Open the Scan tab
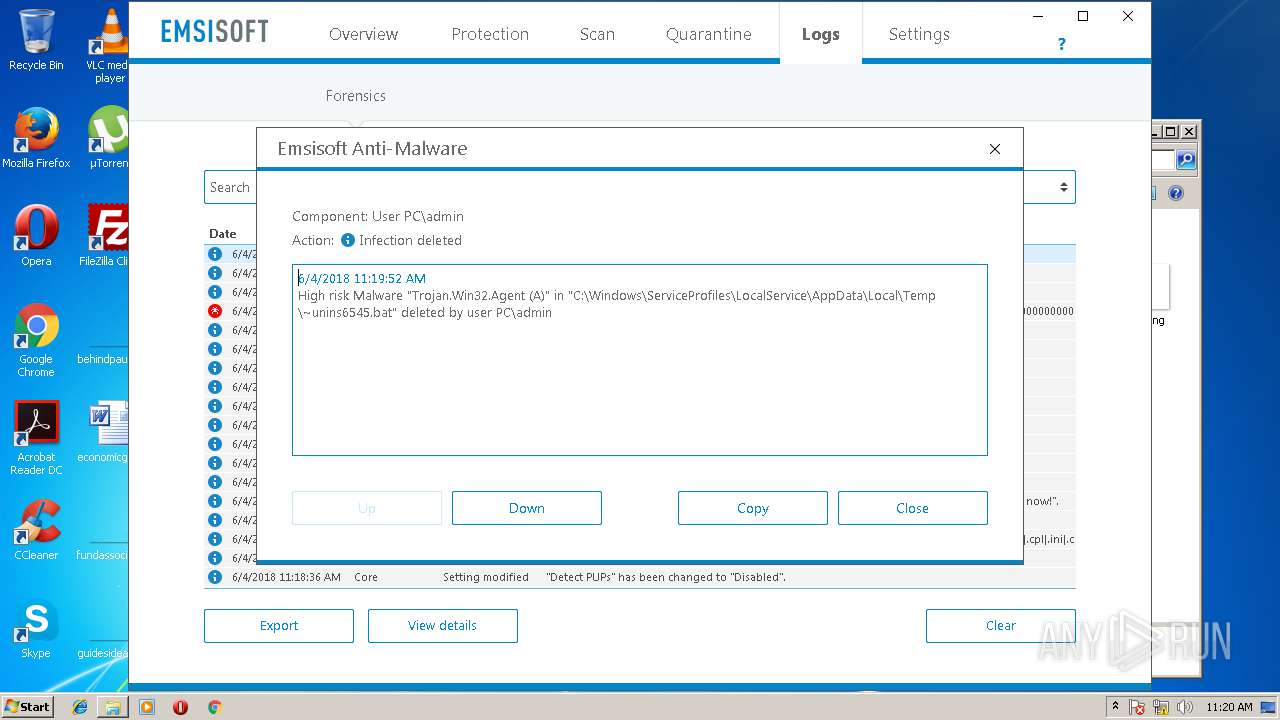Screen dimensions: 1280x720 point(597,34)
